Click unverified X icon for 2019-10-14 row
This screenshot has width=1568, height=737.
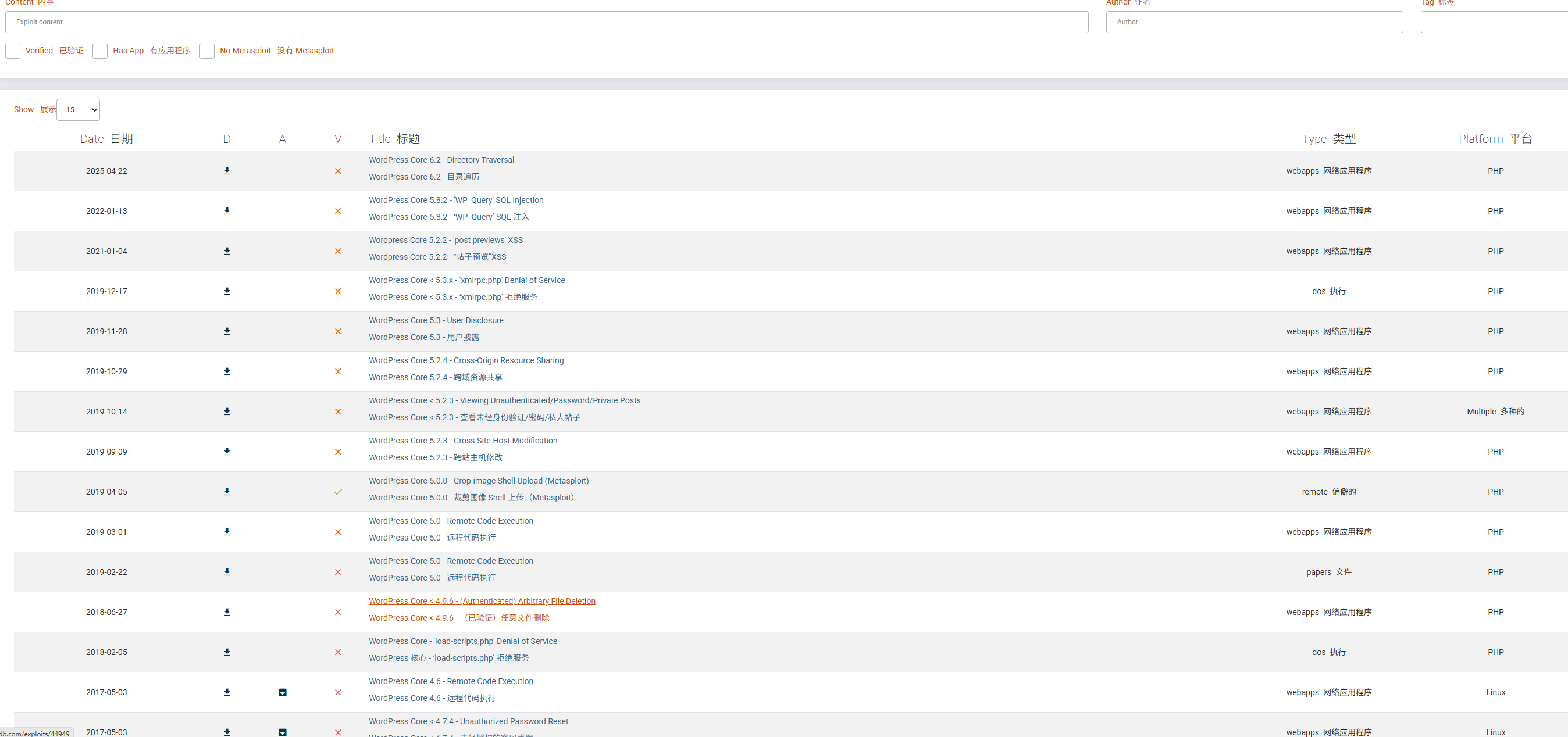tap(338, 412)
